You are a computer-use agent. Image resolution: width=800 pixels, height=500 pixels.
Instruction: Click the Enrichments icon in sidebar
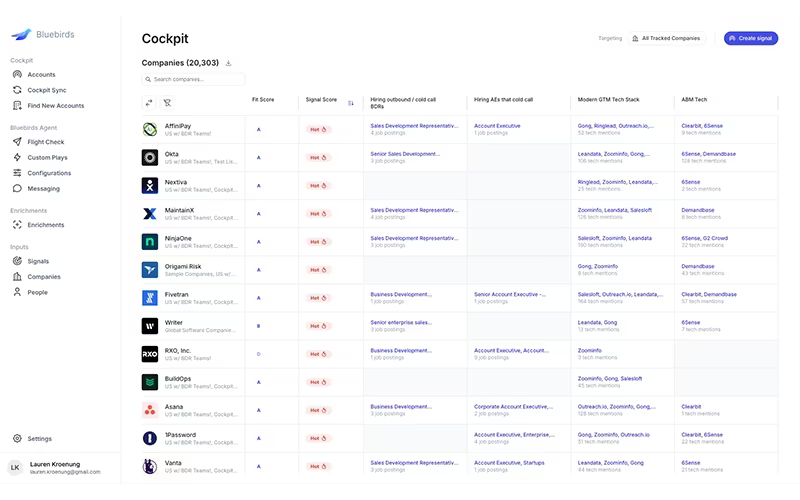point(17,224)
